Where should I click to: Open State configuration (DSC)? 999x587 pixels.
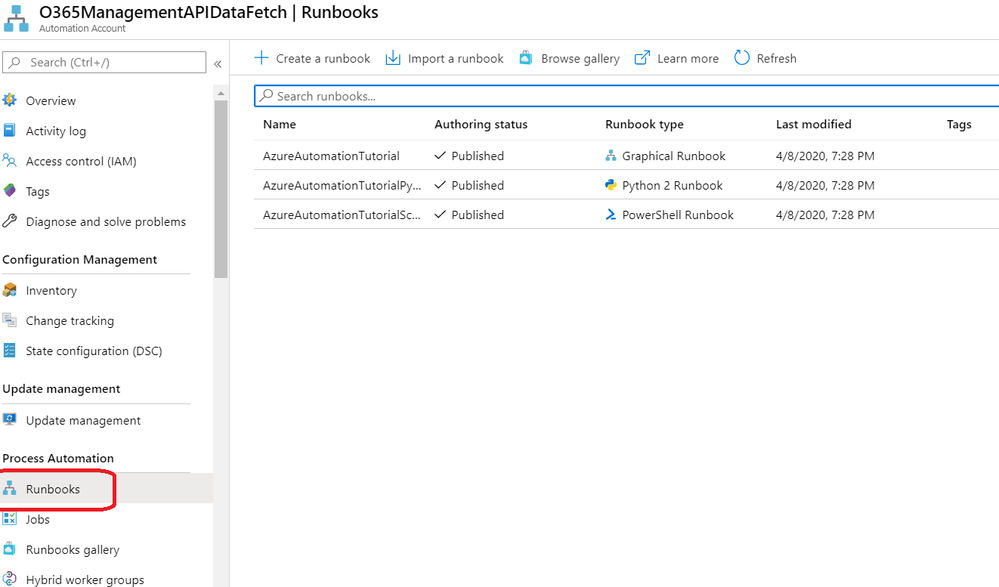tap(94, 351)
